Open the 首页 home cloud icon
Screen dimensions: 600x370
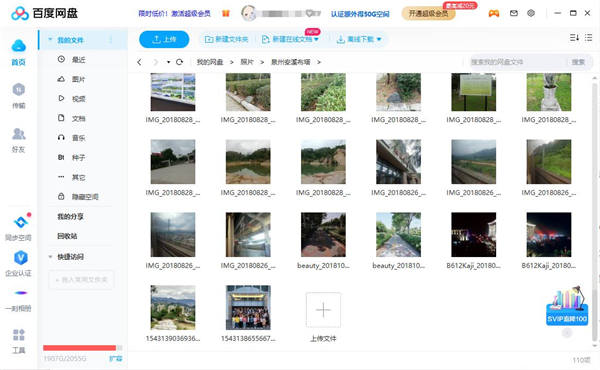pos(18,46)
